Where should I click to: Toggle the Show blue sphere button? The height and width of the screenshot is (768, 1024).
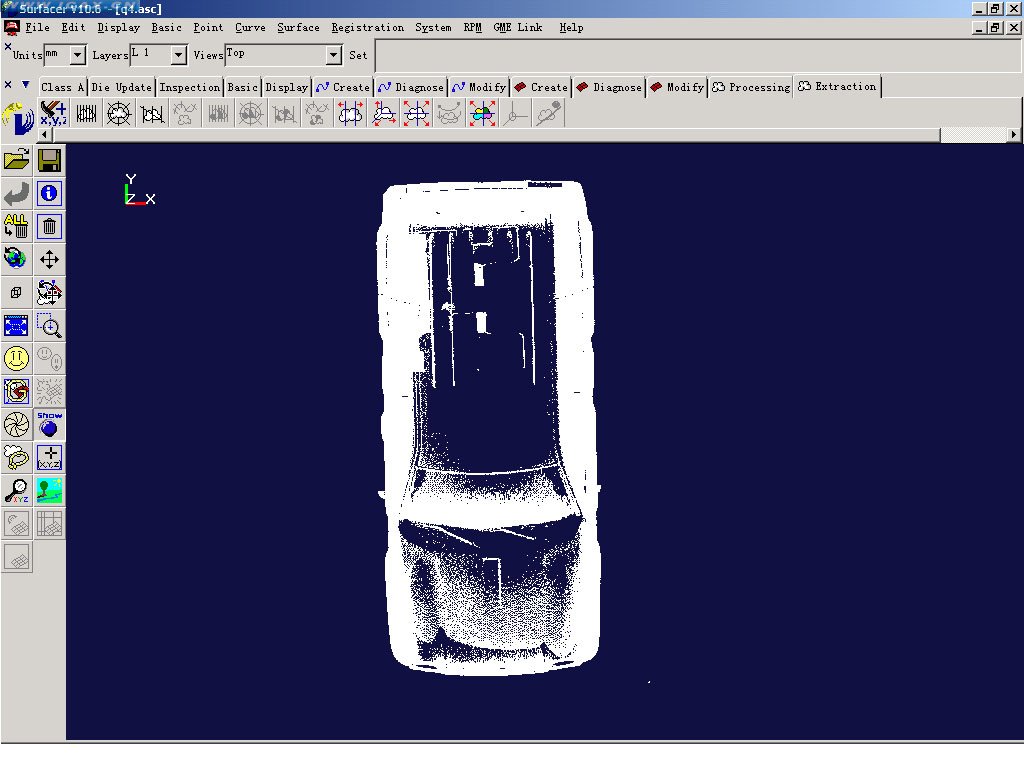(x=49, y=424)
